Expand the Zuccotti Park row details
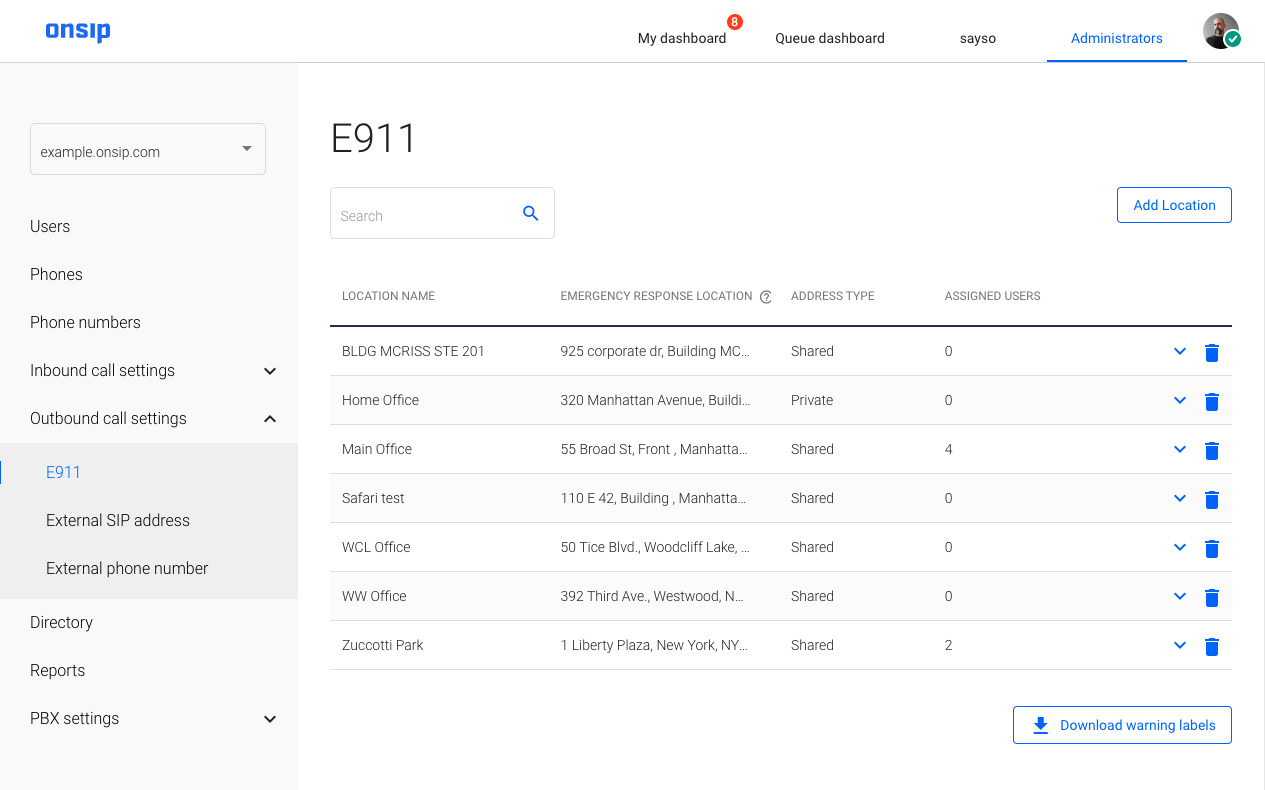Screen dimensions: 1265x790 1180,645
